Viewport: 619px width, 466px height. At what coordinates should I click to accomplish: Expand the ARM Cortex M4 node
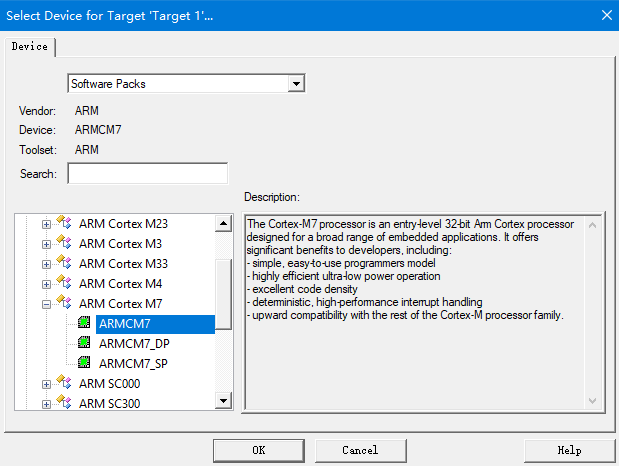click(x=46, y=284)
